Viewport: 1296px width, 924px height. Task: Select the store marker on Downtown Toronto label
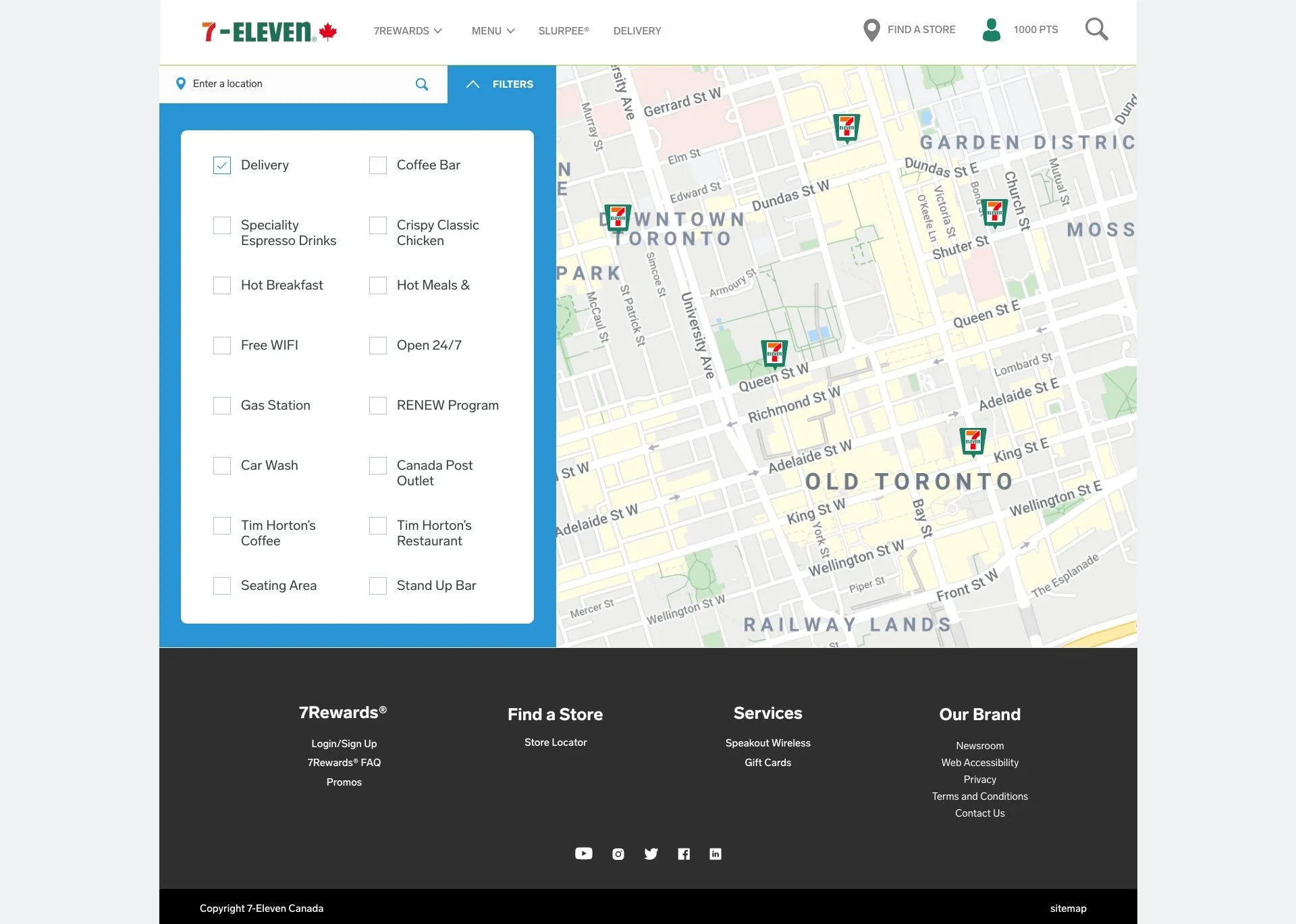coord(617,218)
